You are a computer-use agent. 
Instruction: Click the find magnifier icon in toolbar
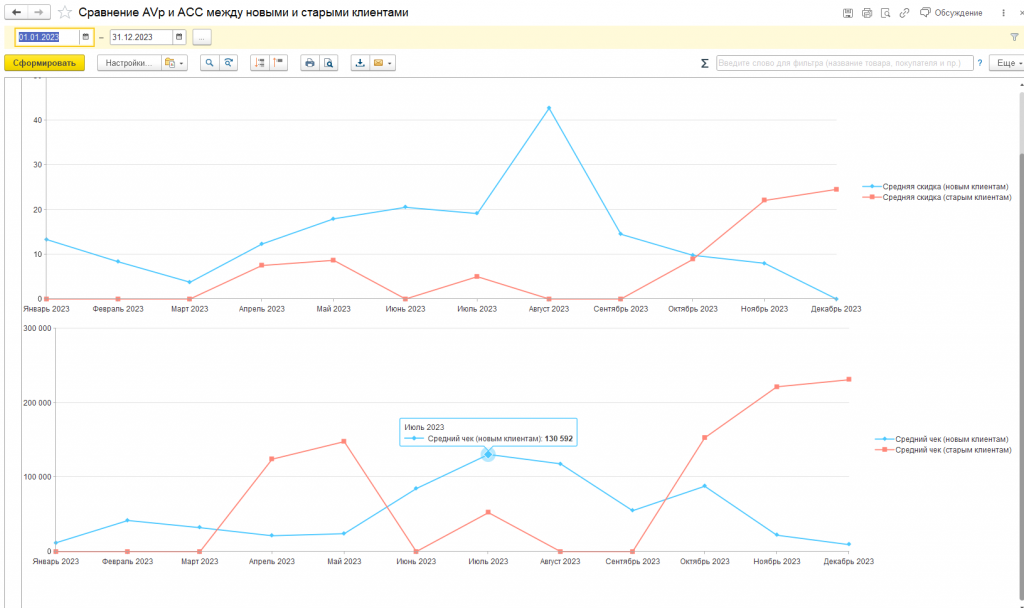click(209, 63)
